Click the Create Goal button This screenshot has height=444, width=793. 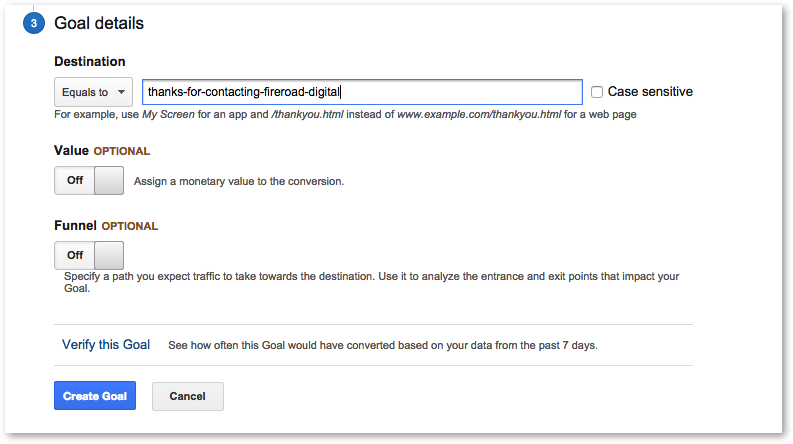pos(95,395)
